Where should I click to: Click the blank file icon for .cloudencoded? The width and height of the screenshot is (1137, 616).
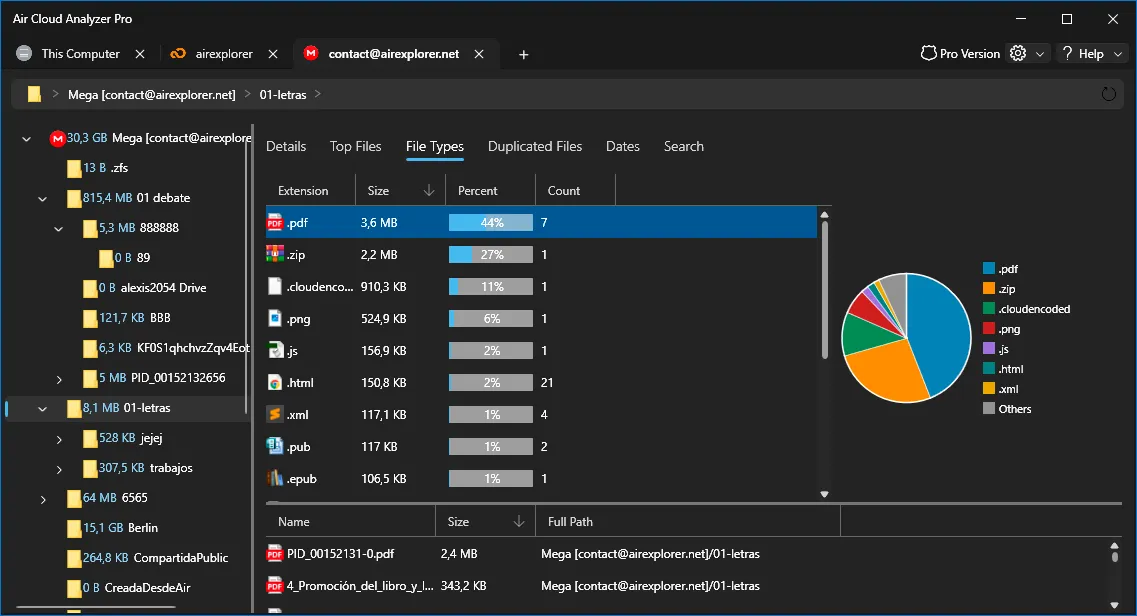pyautogui.click(x=275, y=286)
